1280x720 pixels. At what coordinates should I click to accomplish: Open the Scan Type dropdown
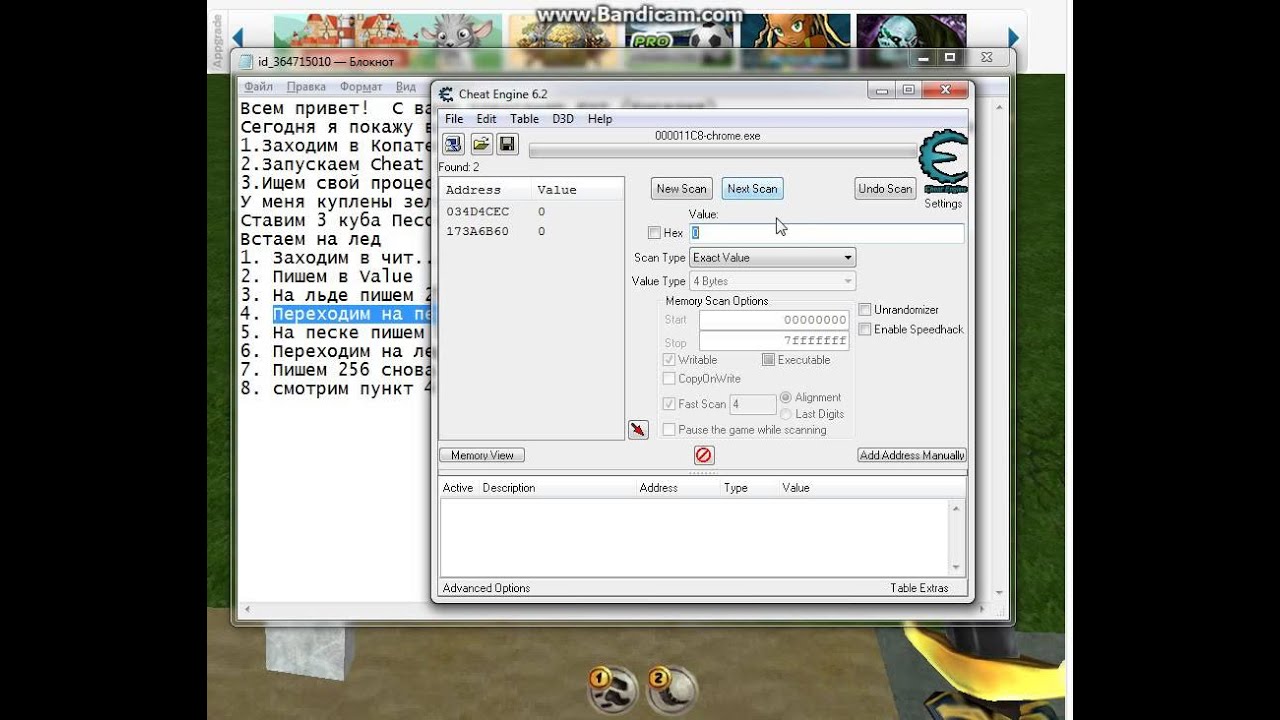[x=772, y=258]
